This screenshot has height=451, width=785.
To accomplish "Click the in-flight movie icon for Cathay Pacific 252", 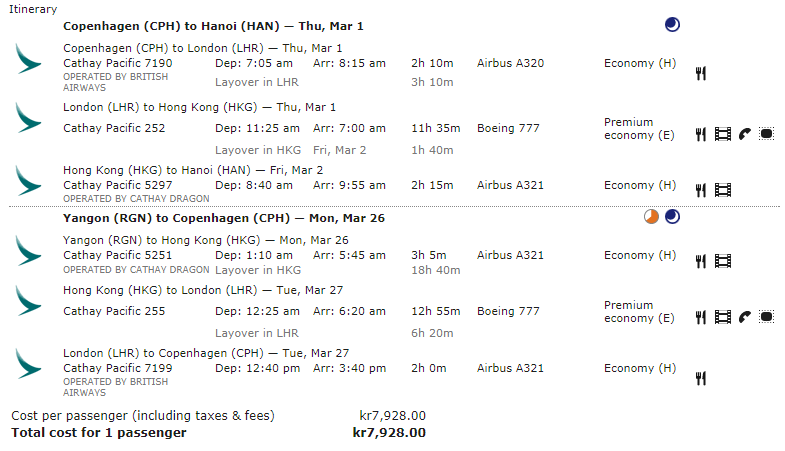I will click(722, 134).
